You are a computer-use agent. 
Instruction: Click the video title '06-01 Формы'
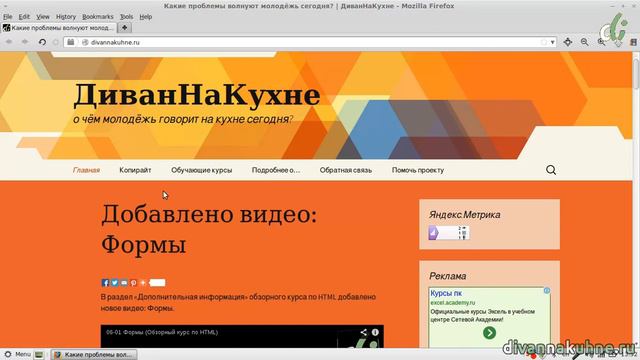click(x=162, y=332)
